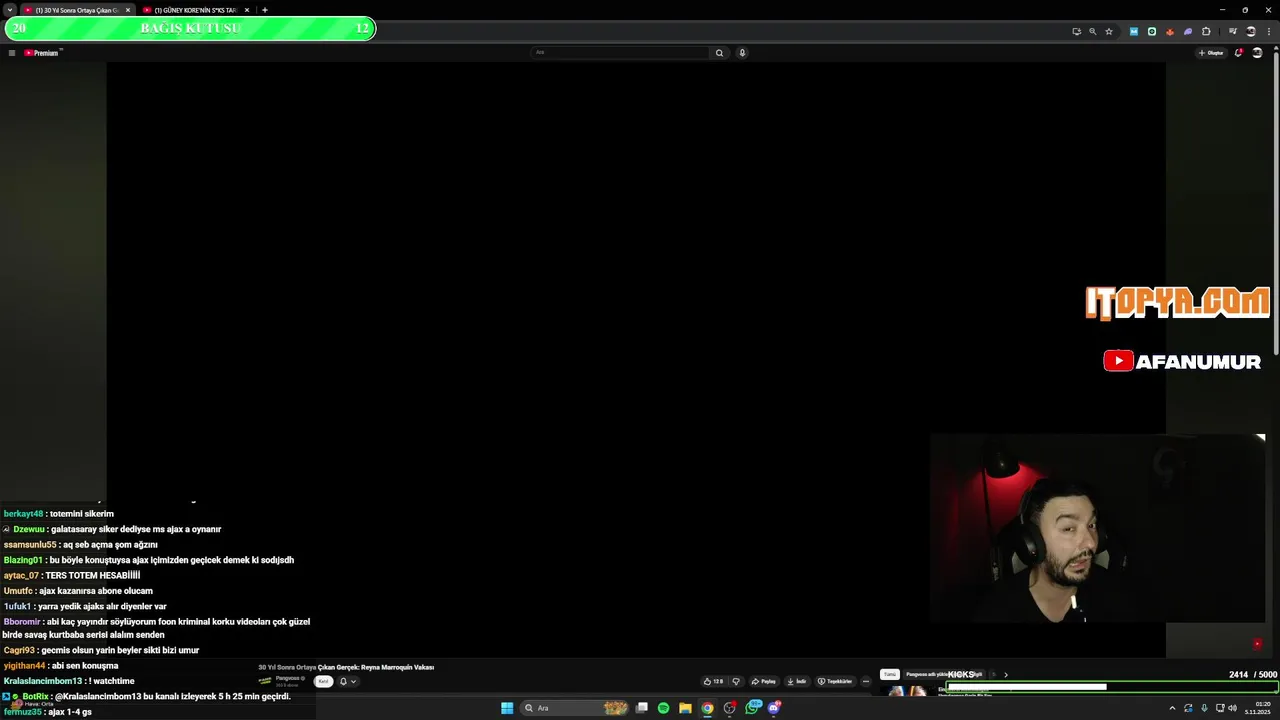Start voice search with the microphone
The image size is (1280, 720).
pos(742,53)
